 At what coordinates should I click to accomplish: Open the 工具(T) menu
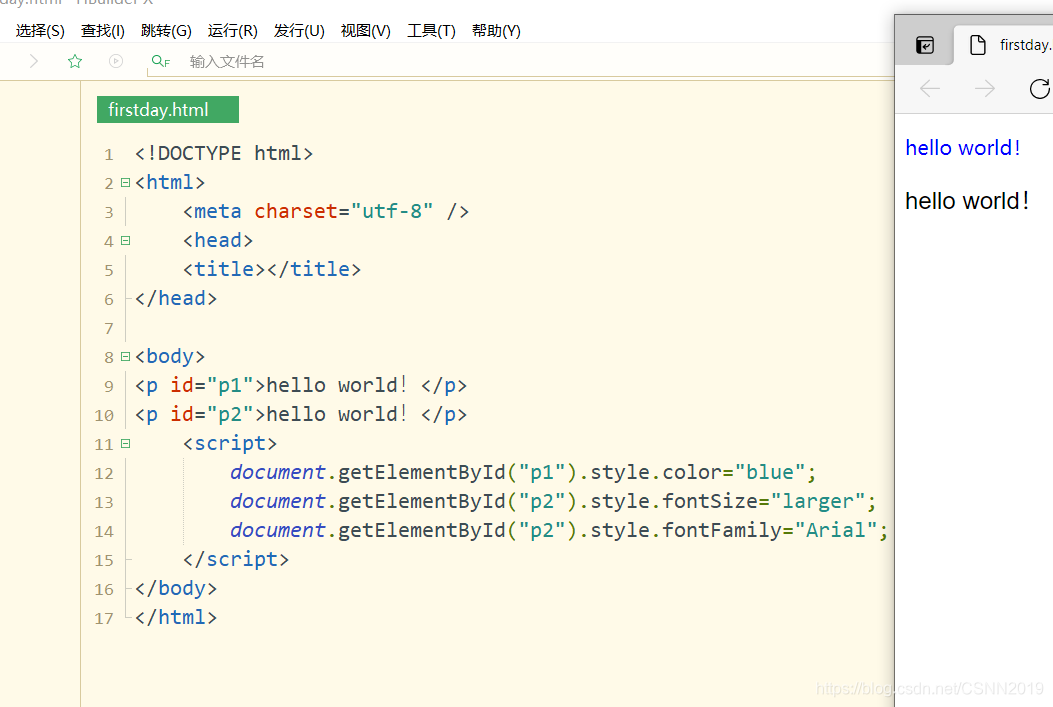[431, 31]
